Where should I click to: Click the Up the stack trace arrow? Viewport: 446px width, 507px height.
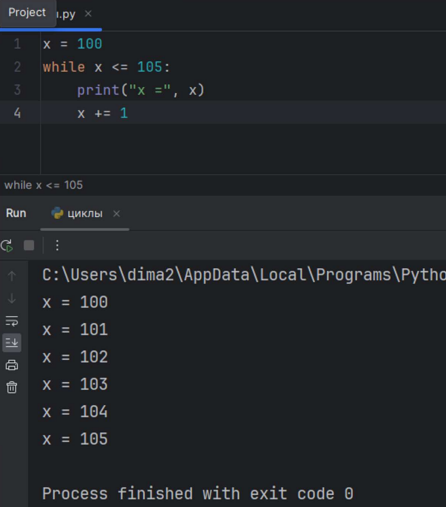[12, 276]
